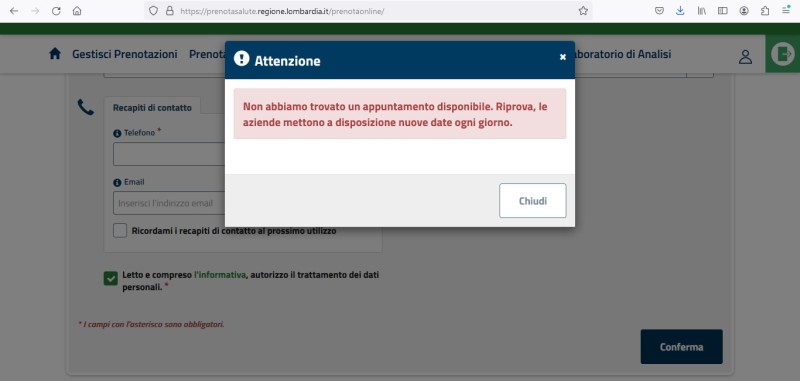Click the Chiudi button
This screenshot has width=800, height=381.
[533, 200]
